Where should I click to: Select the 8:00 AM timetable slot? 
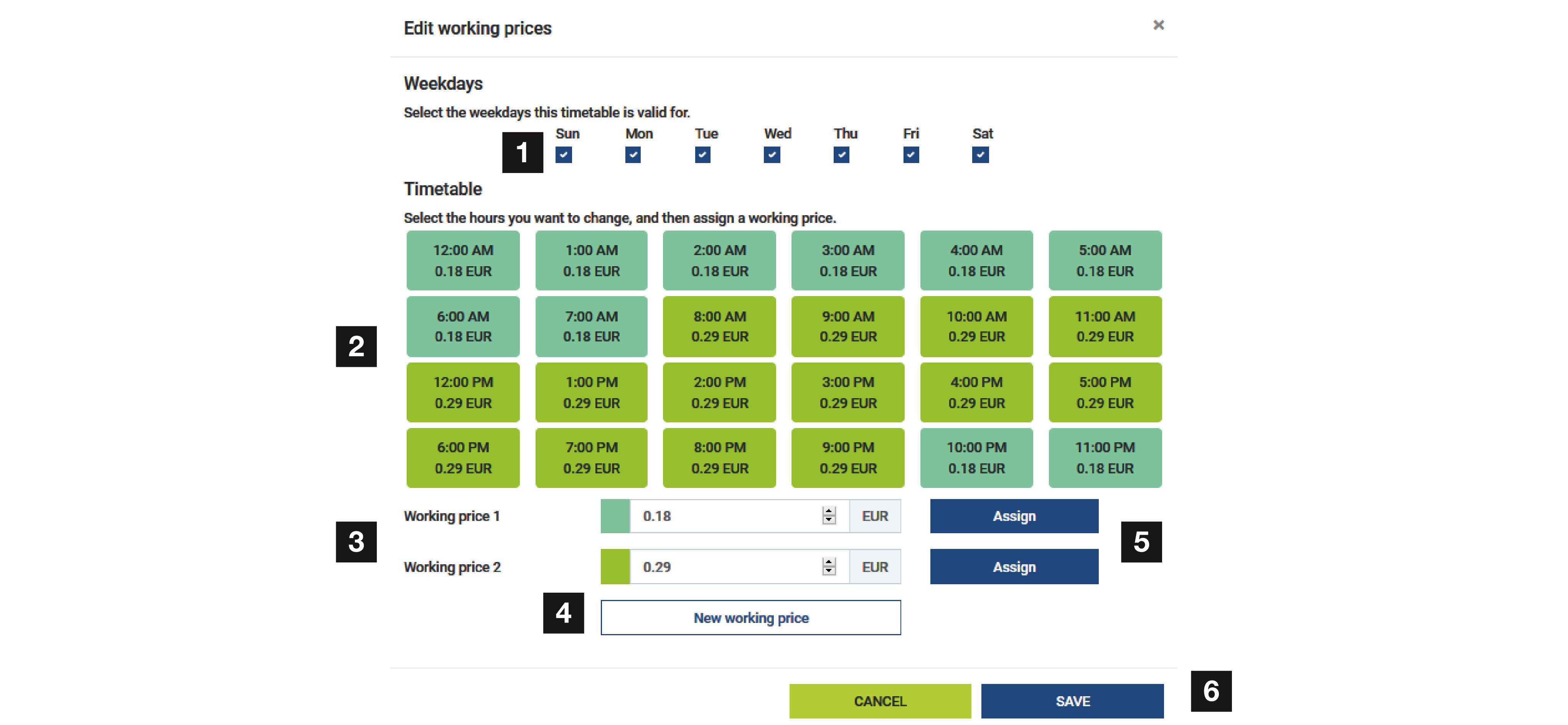[x=719, y=326]
